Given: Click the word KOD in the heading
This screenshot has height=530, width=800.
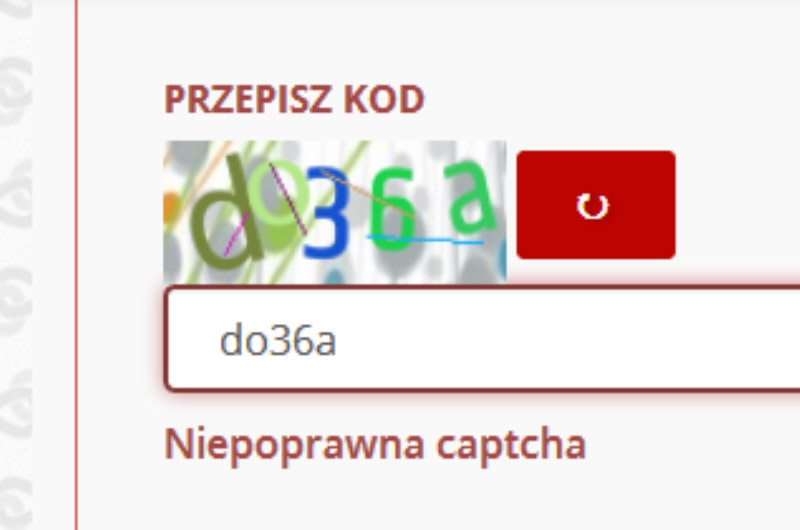Looking at the screenshot, I should 384,99.
